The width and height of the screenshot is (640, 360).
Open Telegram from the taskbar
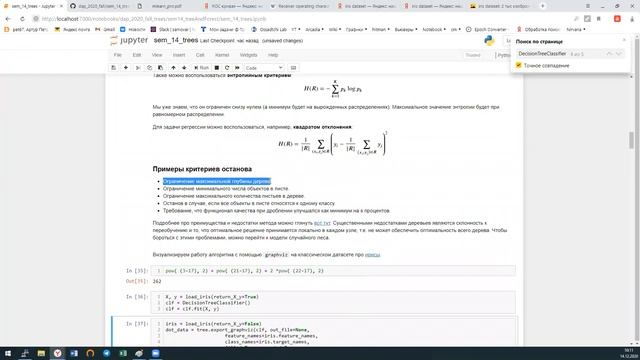click(107, 353)
